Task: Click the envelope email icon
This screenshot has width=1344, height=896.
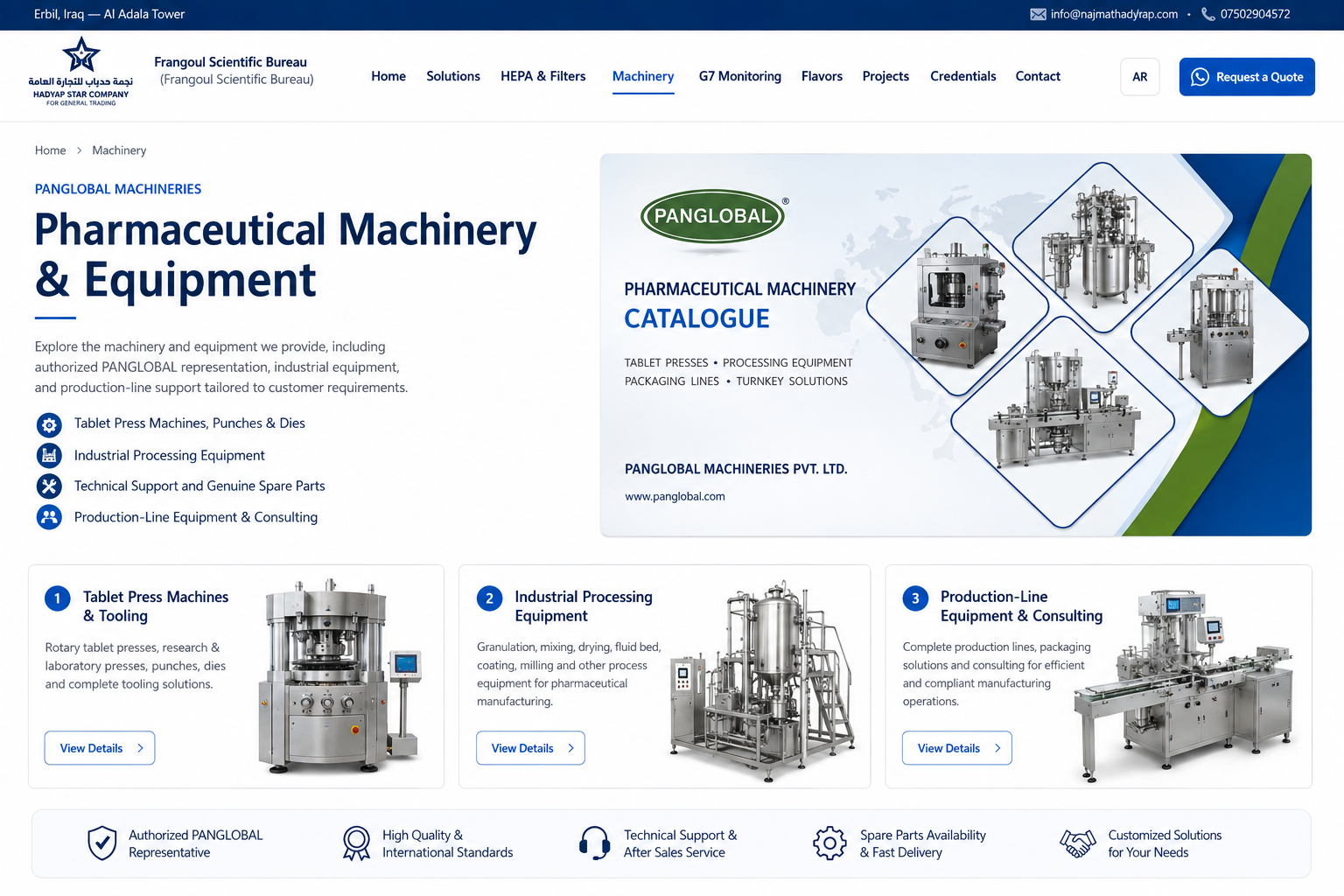Action: point(1038,14)
